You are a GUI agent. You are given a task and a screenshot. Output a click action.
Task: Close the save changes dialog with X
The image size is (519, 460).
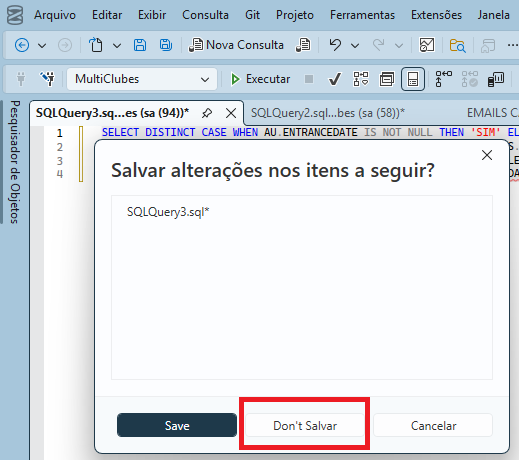(x=487, y=155)
